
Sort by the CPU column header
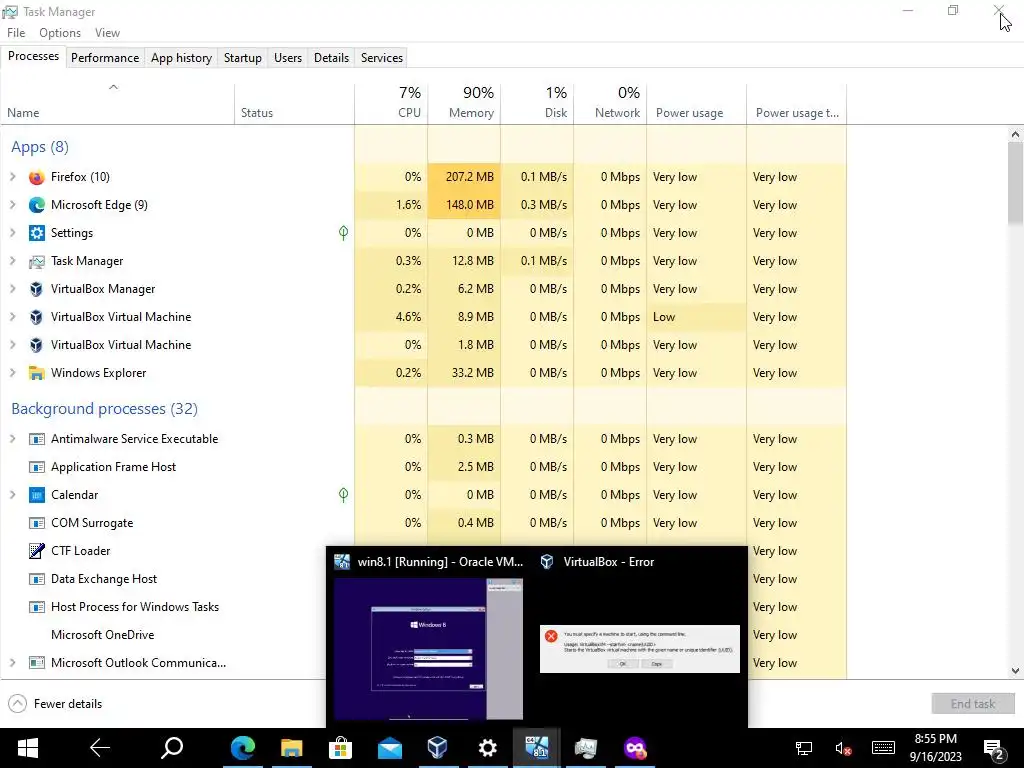coord(391,103)
